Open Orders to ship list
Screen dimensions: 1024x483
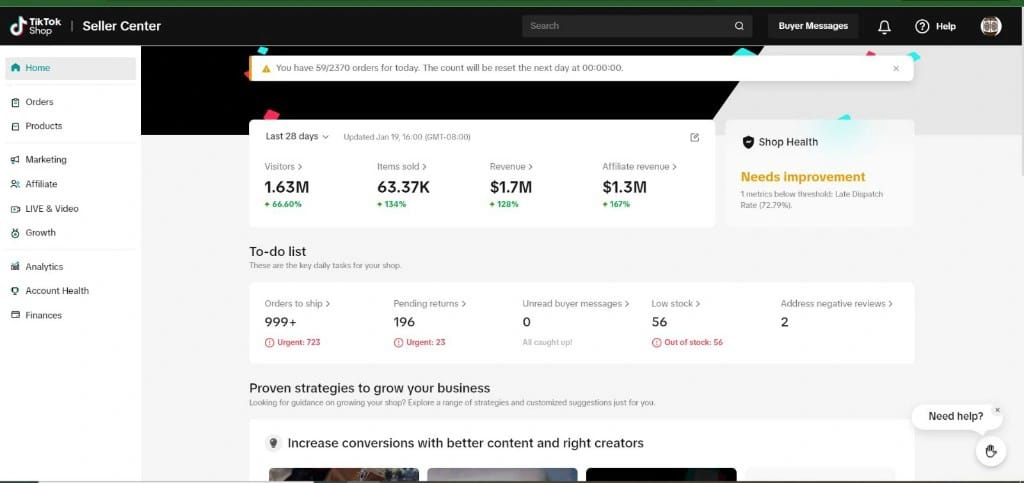[297, 304]
